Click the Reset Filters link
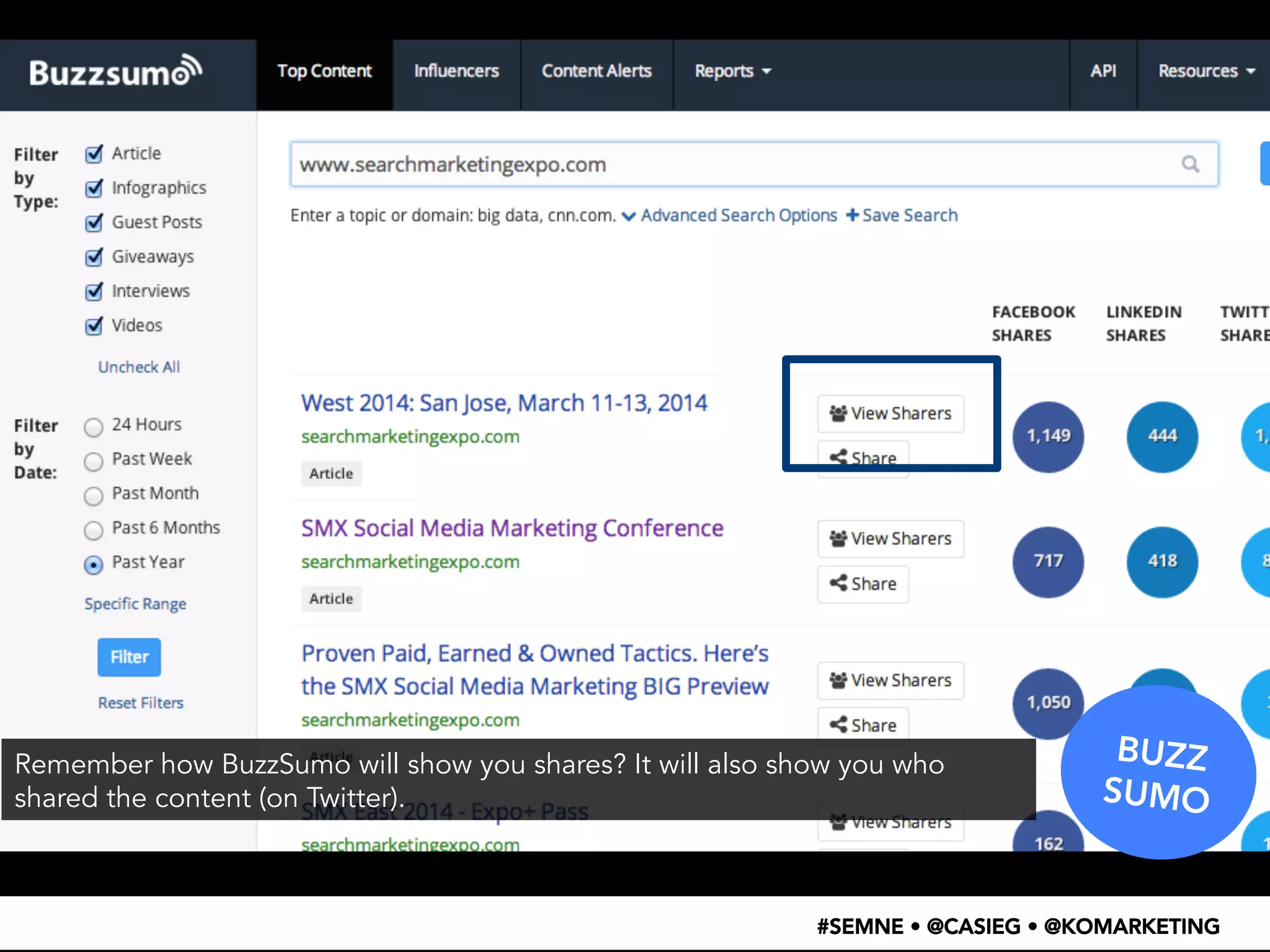The height and width of the screenshot is (952, 1270). 141,703
